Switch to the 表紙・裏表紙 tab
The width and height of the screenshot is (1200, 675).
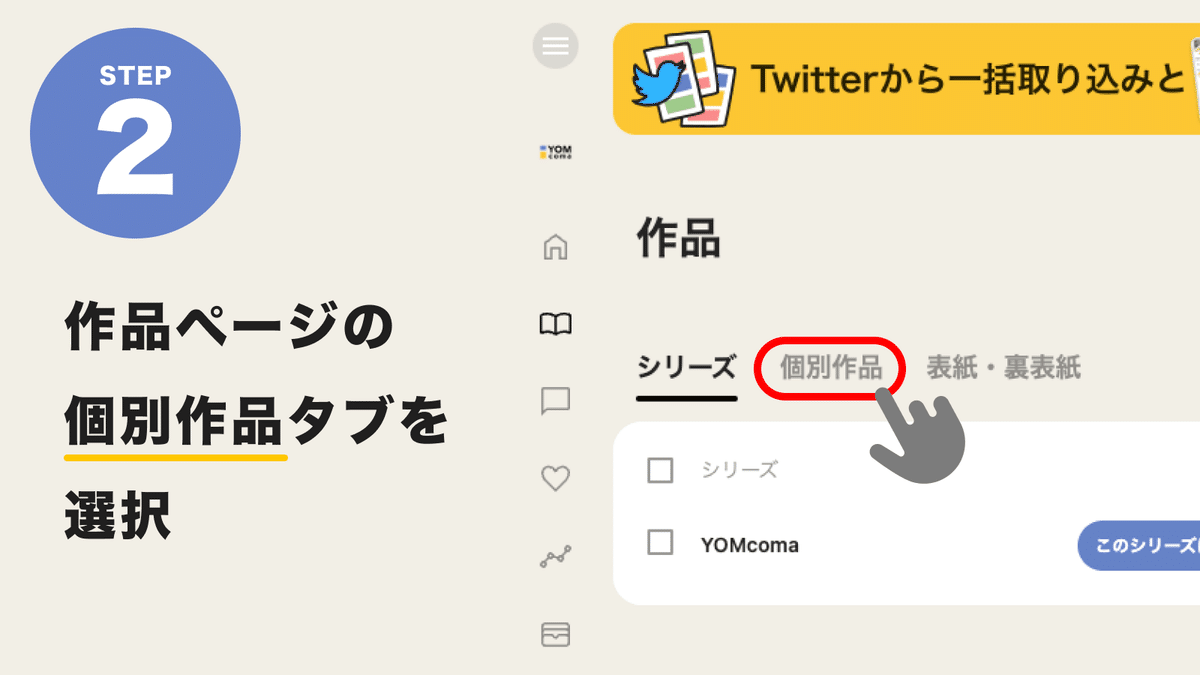pos(1003,367)
